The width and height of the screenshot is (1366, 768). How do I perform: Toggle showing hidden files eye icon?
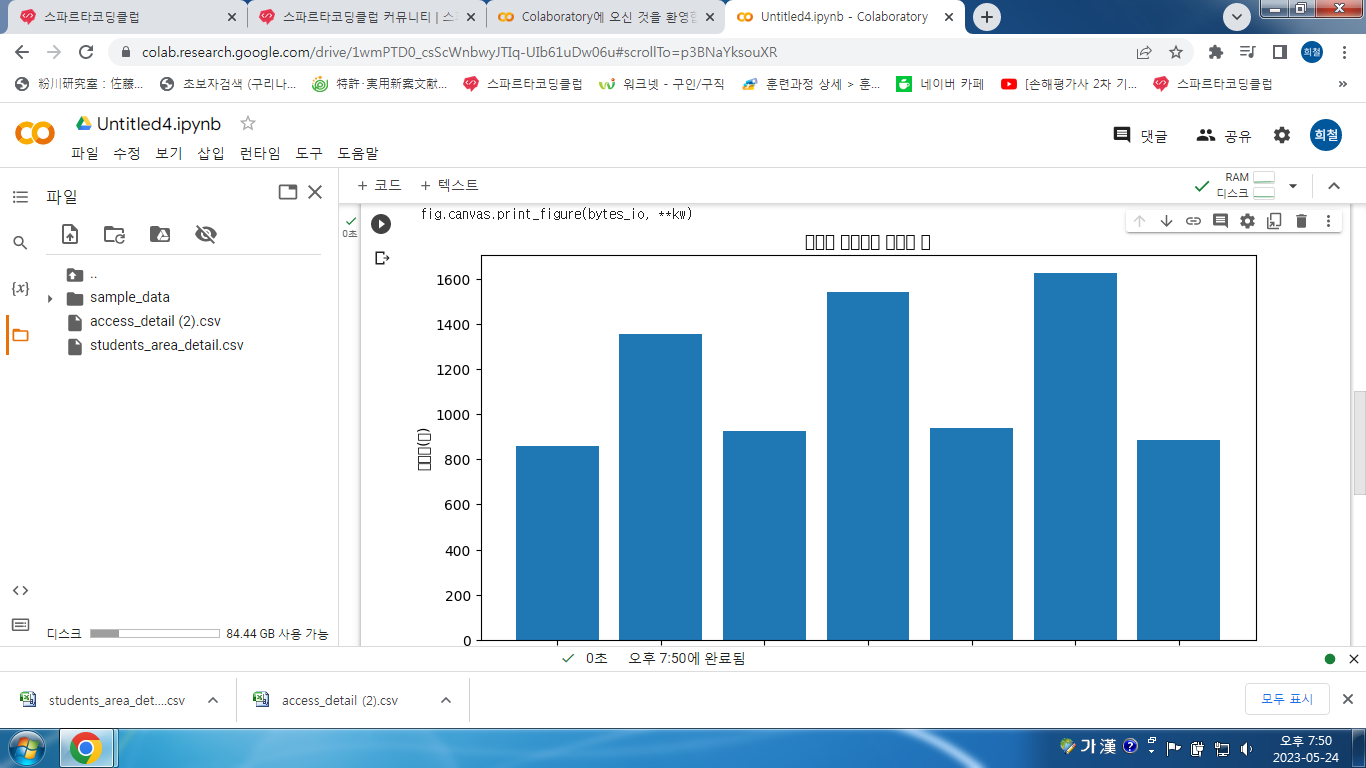[x=206, y=234]
